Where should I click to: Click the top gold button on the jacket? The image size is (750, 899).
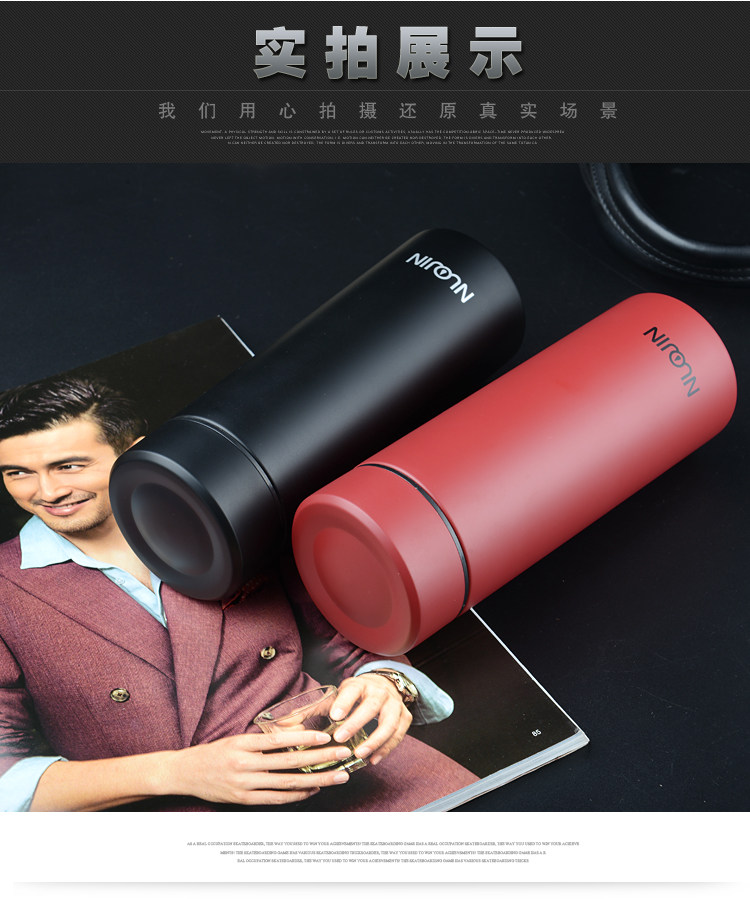pos(268,652)
